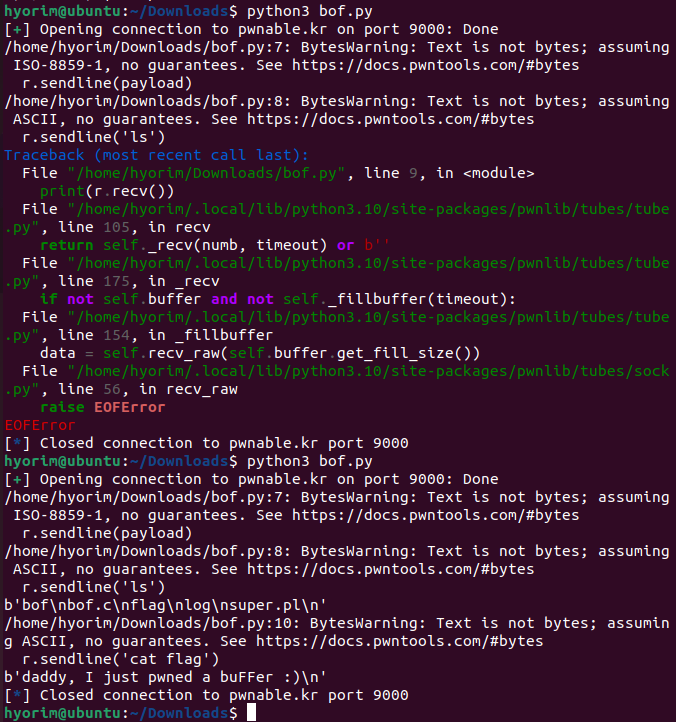Click the standalone red 'EOFError' line
The height and width of the screenshot is (722, 676).
(x=40, y=425)
